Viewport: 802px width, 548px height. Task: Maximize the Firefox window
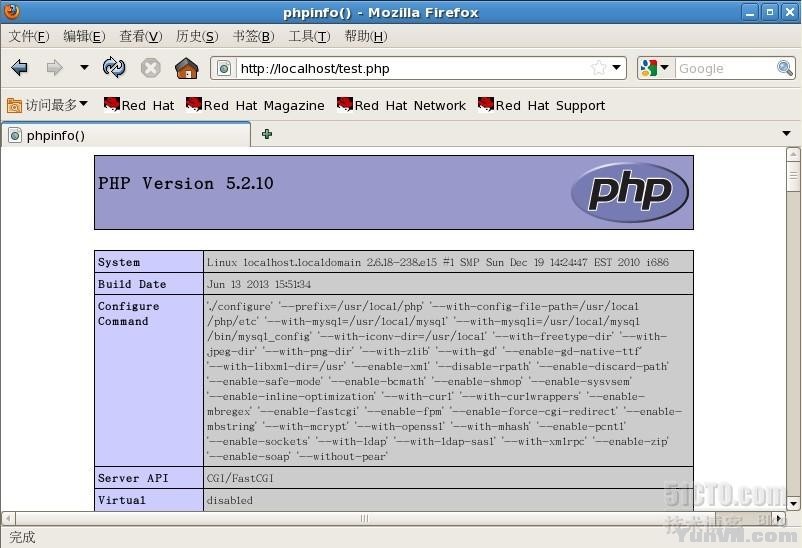[x=769, y=12]
